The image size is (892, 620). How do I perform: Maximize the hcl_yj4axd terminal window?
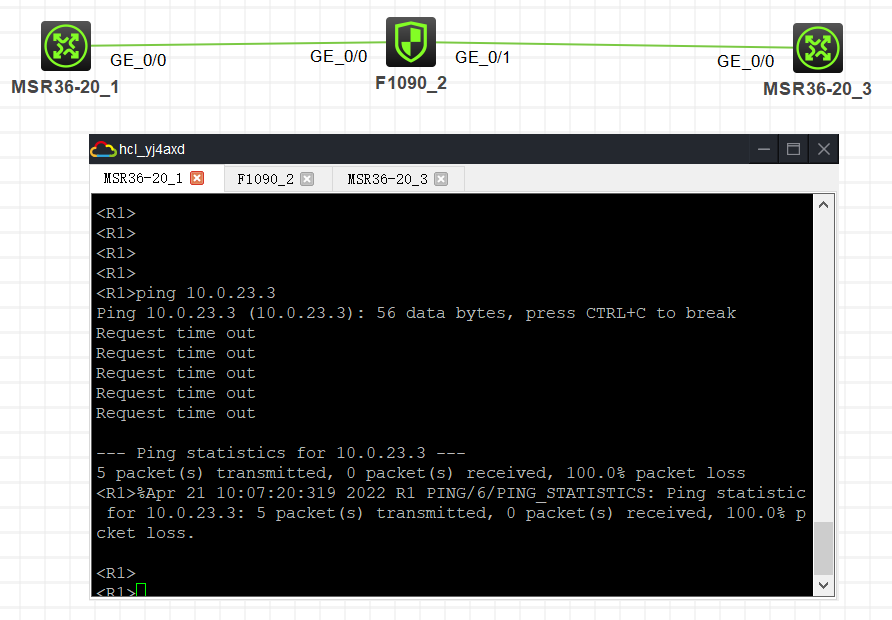click(794, 149)
